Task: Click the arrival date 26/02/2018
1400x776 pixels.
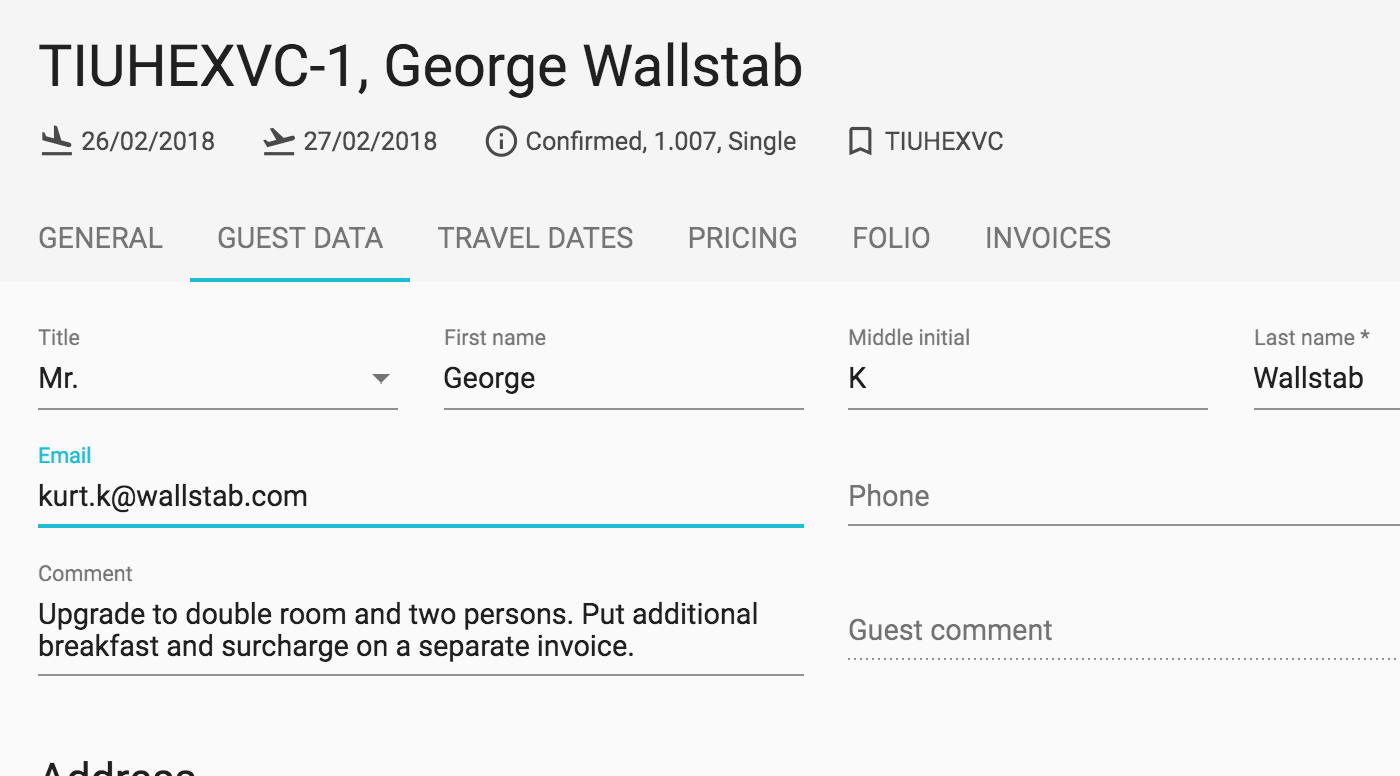Action: tap(148, 141)
